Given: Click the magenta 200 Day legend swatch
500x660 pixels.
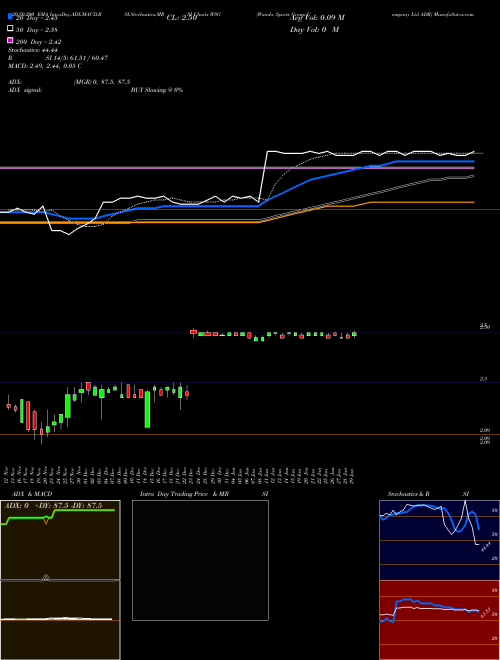Looking at the screenshot, I should coord(10,41).
